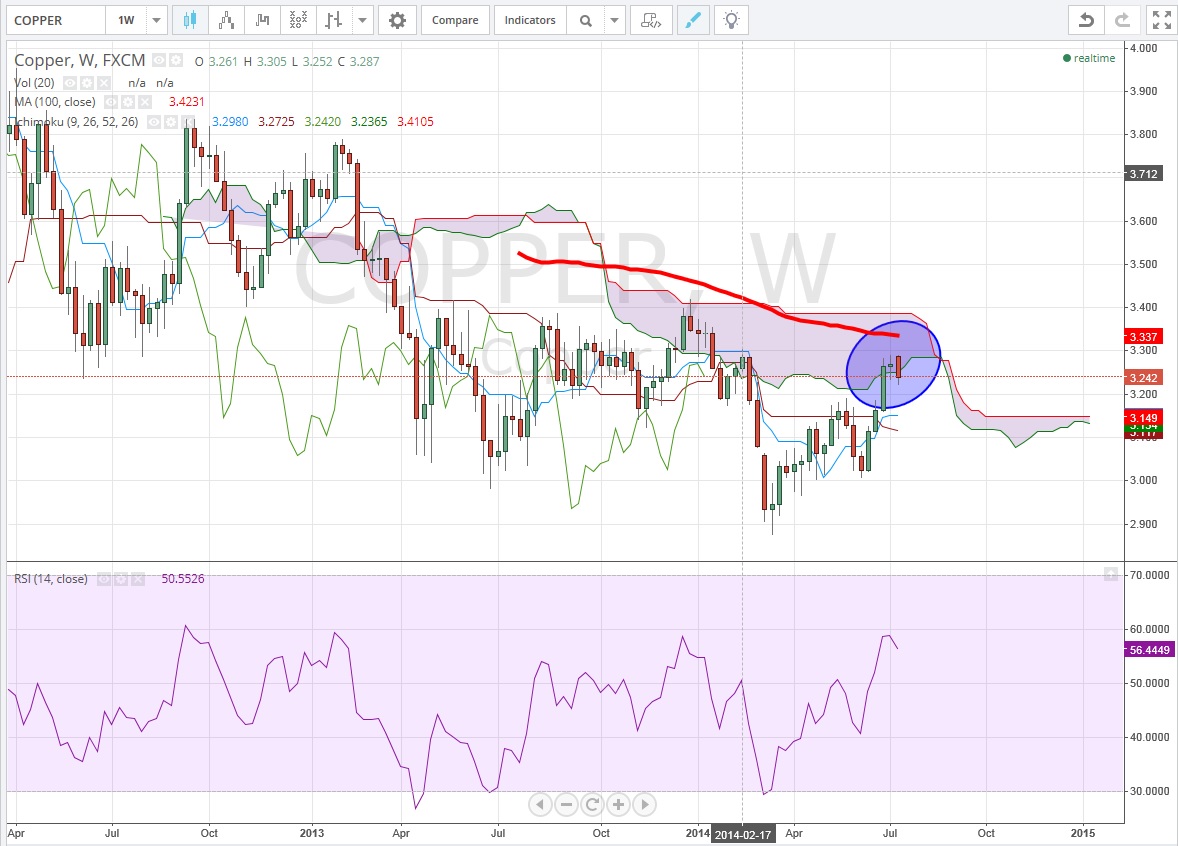This screenshot has height=846, width=1178.
Task: Toggle visibility of the Ichimoku indicator
Action: [156, 122]
